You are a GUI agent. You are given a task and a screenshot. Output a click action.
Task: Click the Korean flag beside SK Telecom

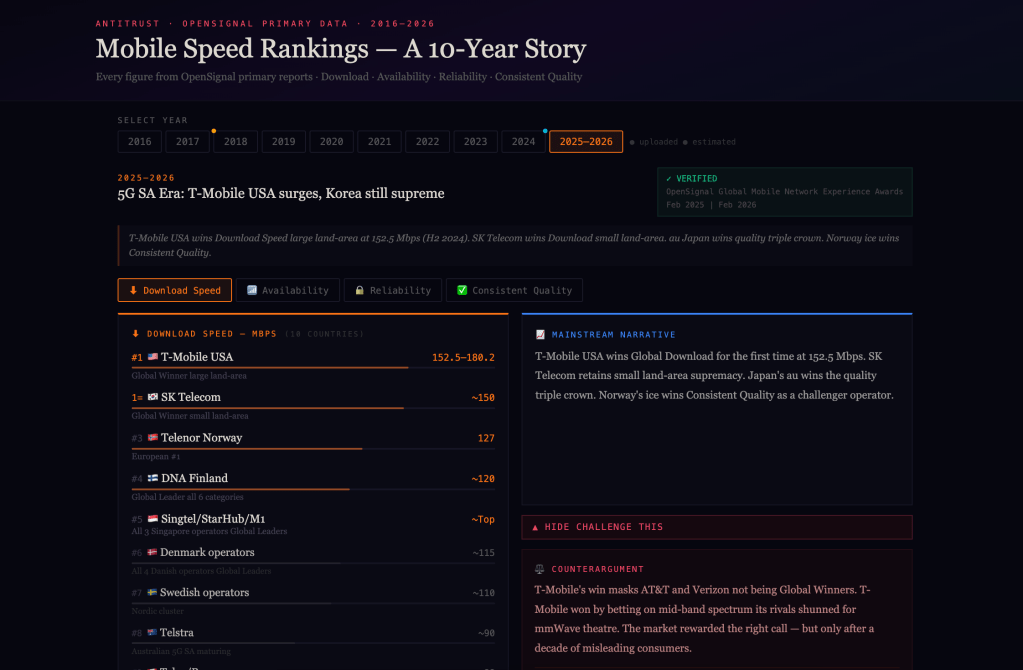click(x=152, y=397)
